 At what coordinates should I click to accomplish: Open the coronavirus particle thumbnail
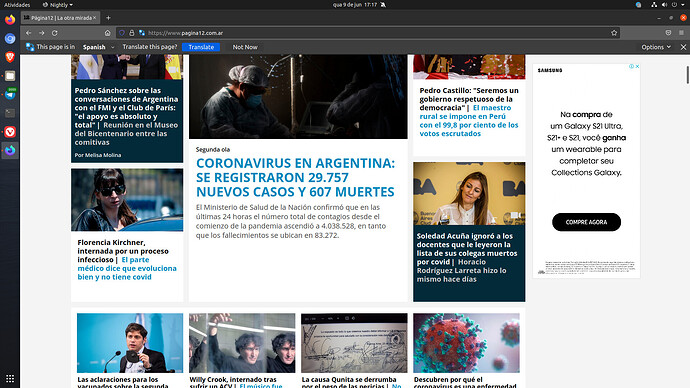point(466,343)
